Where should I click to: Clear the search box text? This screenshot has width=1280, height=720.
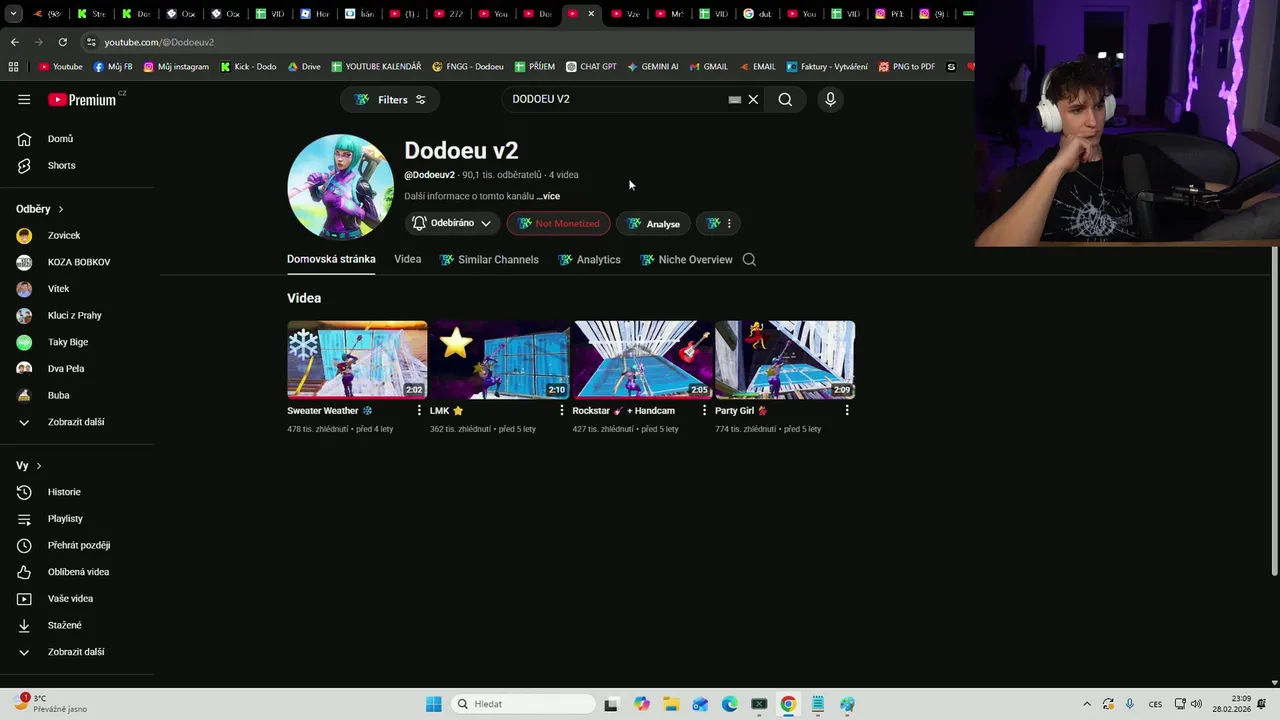754,99
